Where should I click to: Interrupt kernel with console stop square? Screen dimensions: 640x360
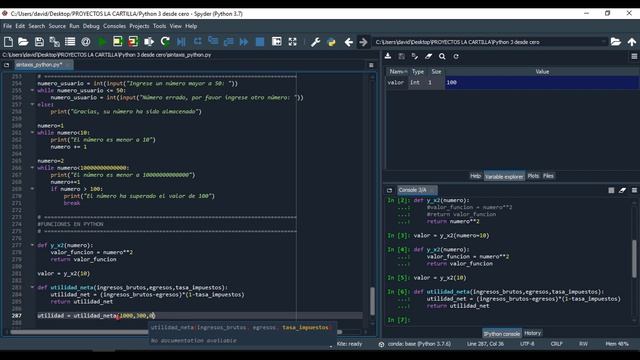coord(611,190)
